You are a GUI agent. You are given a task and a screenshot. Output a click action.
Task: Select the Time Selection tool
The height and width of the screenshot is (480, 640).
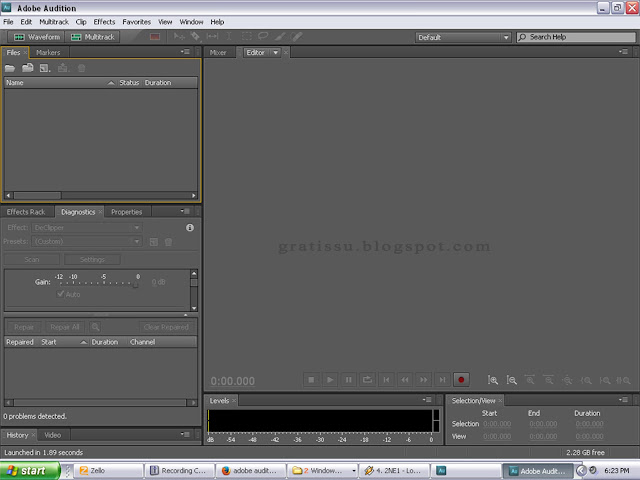tap(229, 37)
